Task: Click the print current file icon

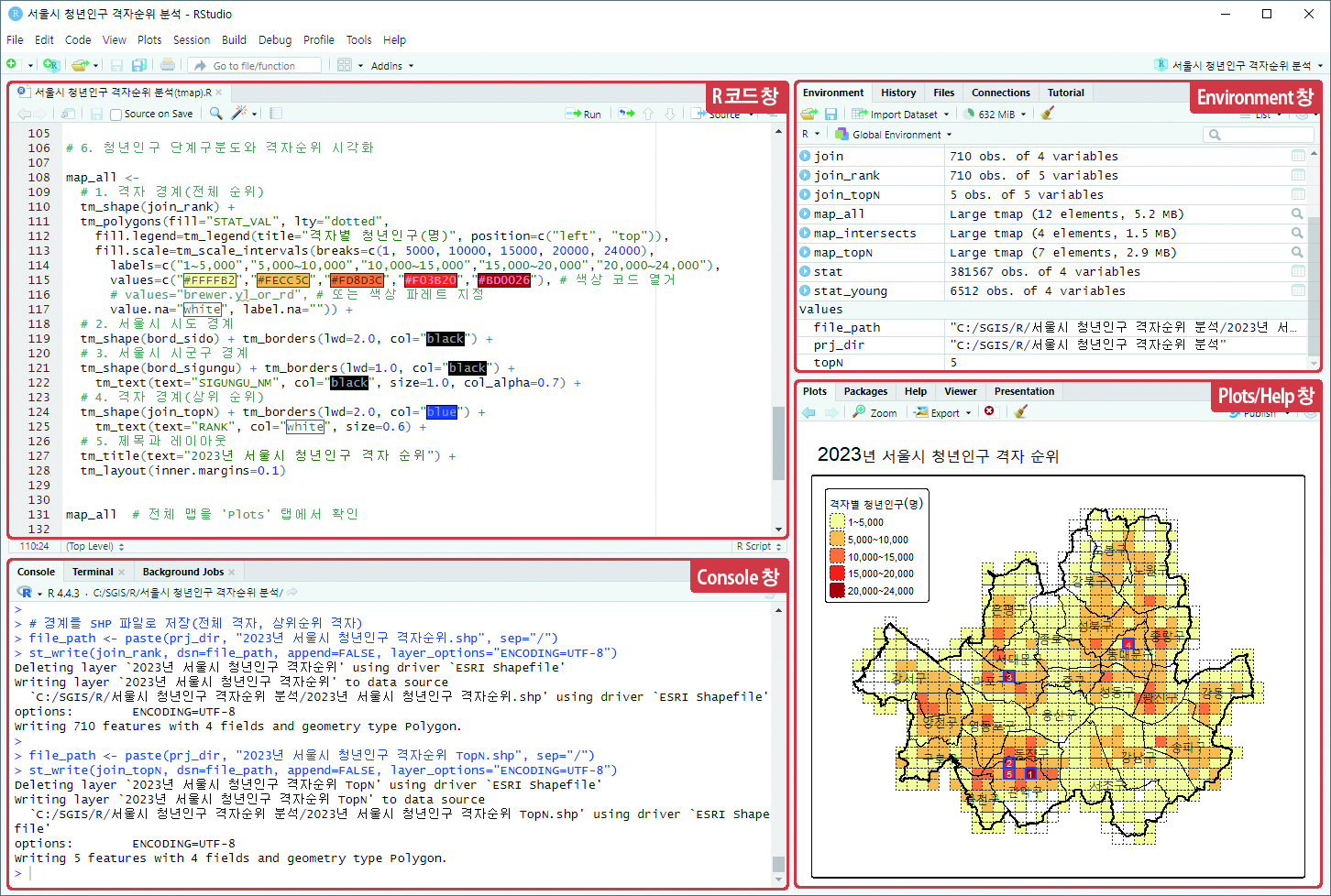Action: pos(168,65)
